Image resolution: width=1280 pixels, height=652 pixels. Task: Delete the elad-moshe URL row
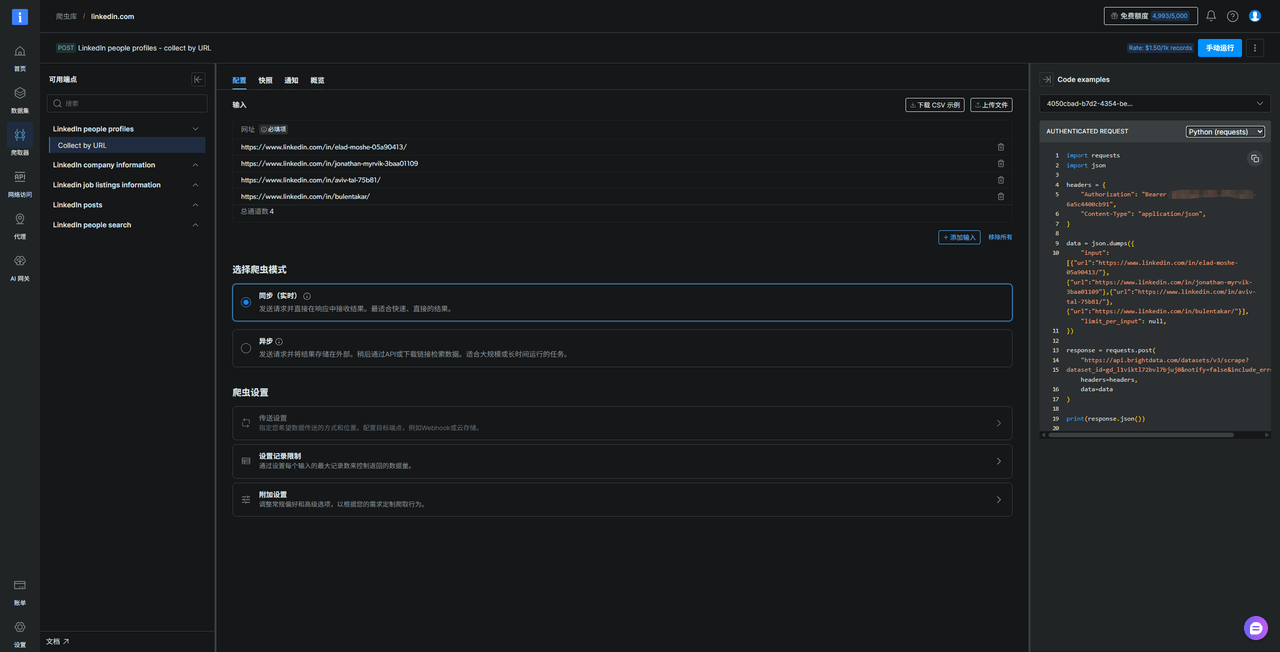click(1001, 147)
